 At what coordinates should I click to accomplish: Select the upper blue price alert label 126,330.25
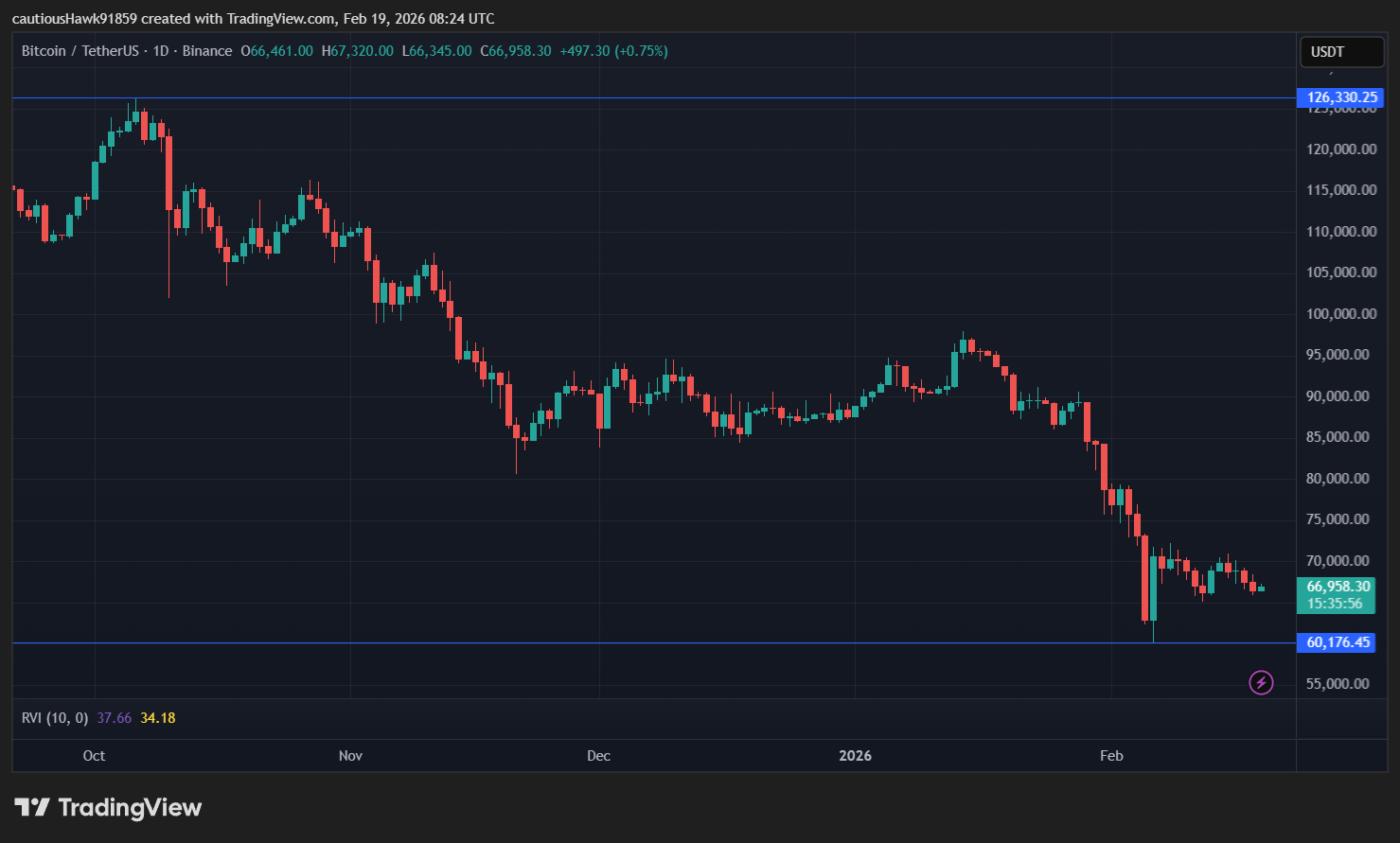(1338, 97)
